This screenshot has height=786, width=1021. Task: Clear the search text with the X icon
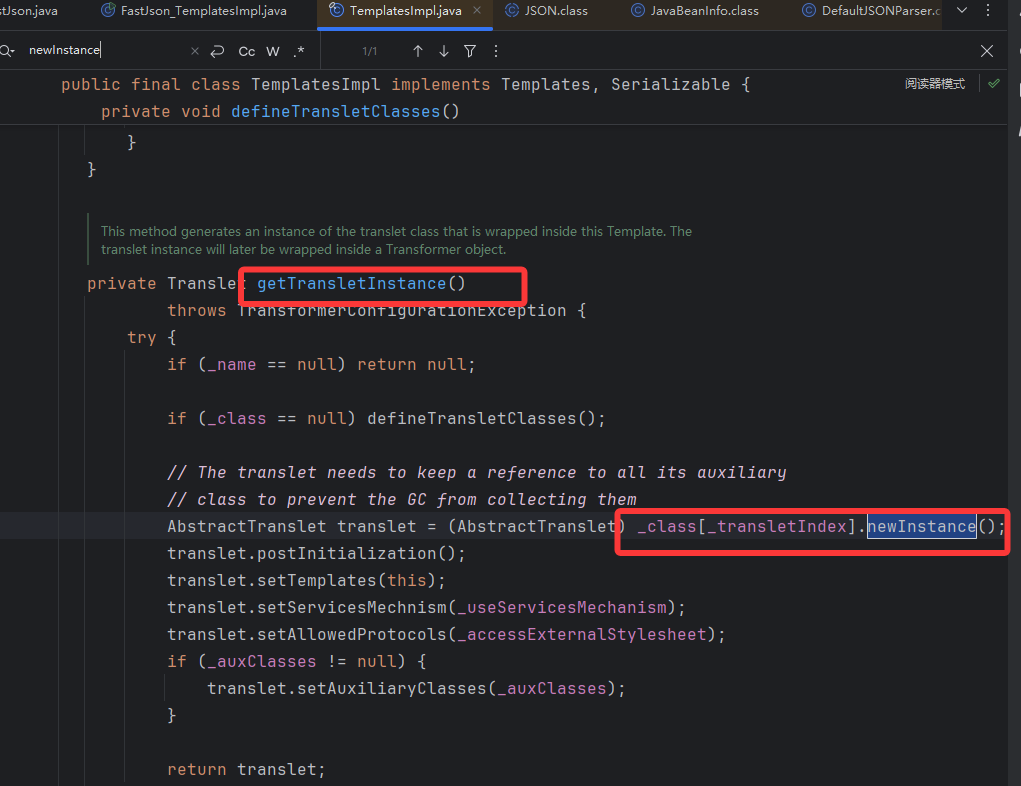(193, 51)
